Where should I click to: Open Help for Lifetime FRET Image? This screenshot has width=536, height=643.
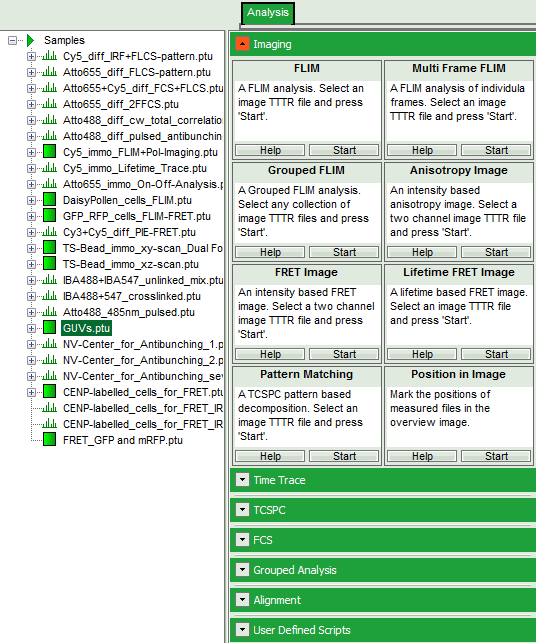(x=422, y=354)
